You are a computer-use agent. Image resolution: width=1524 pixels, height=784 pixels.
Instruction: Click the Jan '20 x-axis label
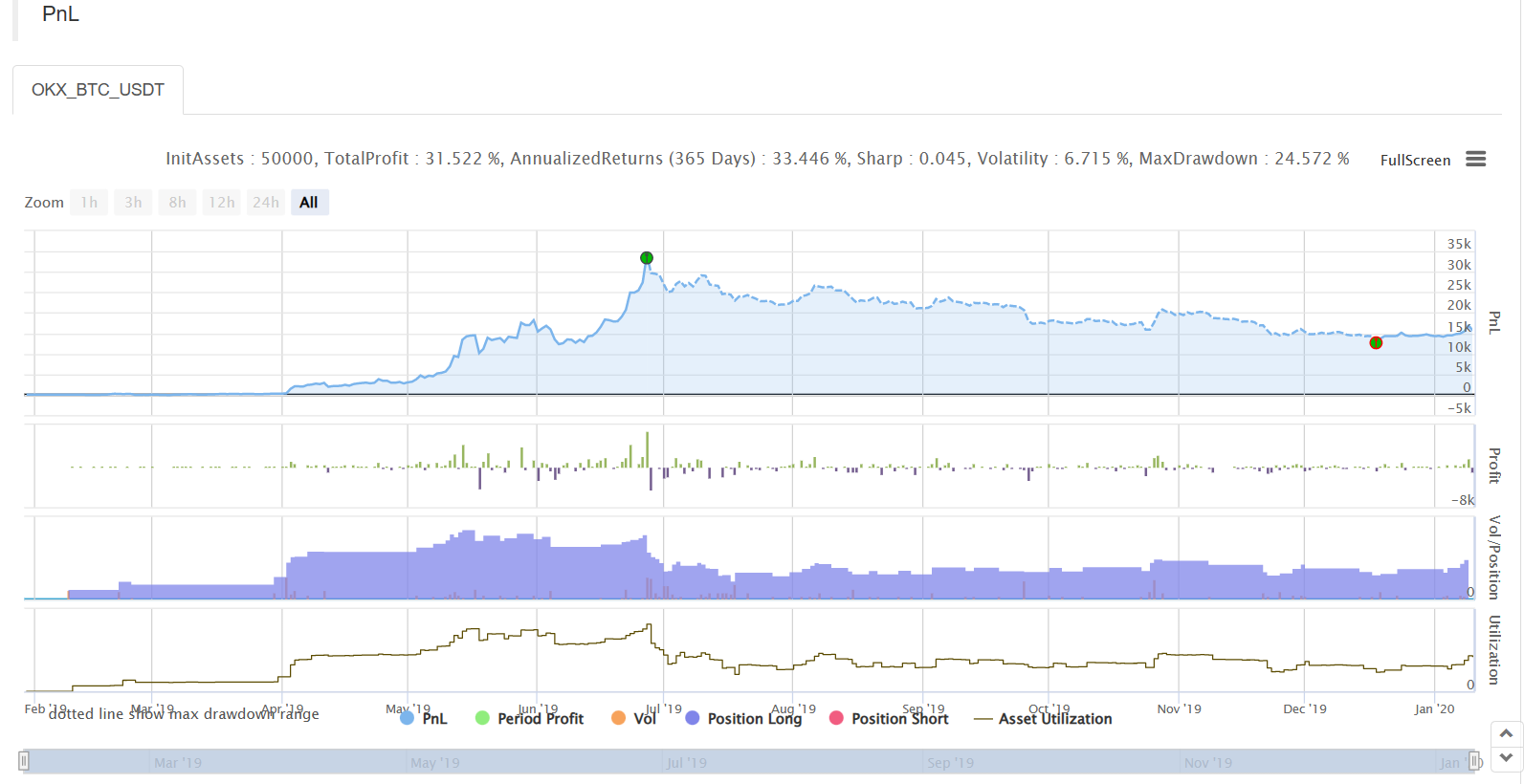[1434, 708]
